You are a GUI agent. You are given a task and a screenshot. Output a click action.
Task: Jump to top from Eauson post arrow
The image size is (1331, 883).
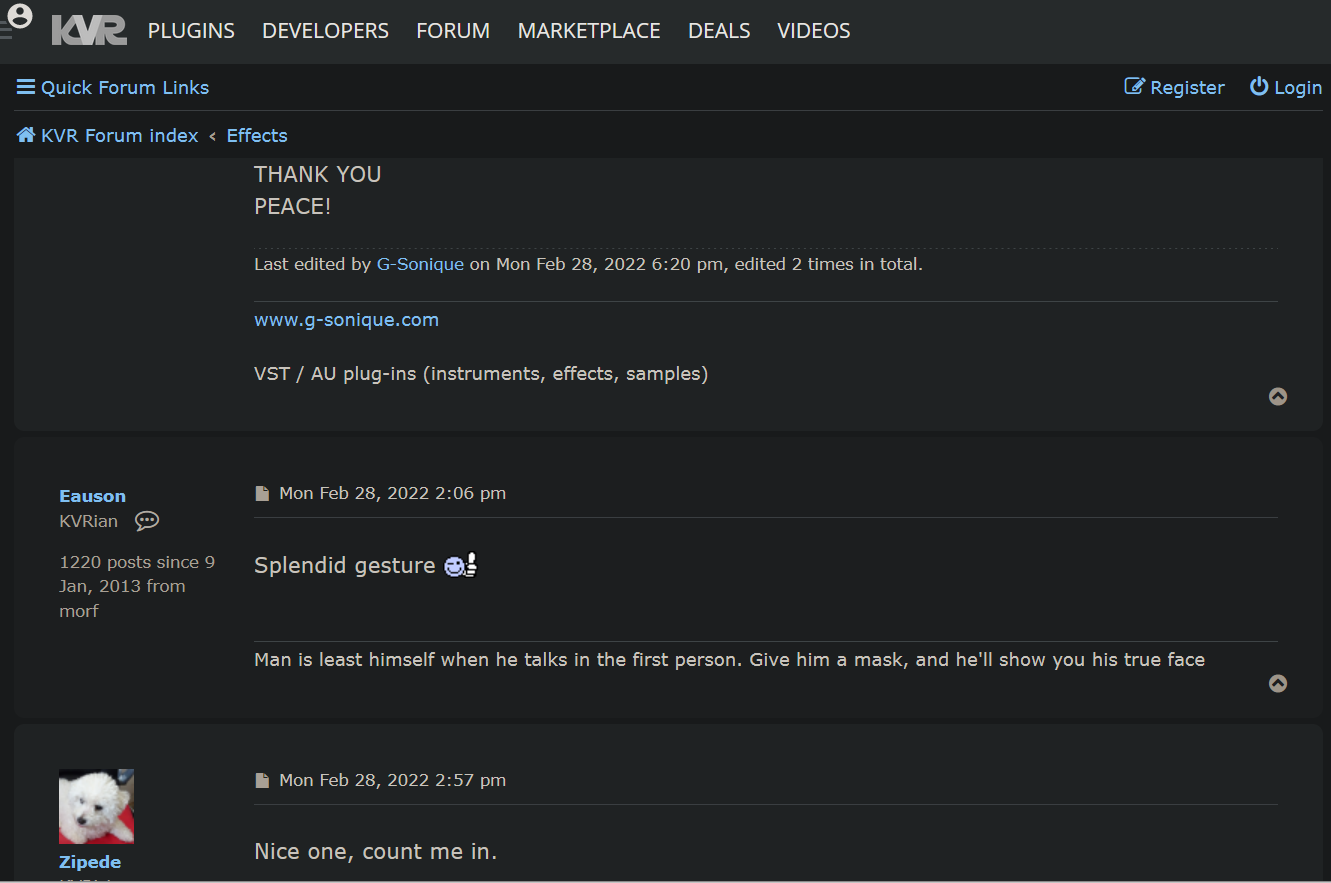(1278, 684)
